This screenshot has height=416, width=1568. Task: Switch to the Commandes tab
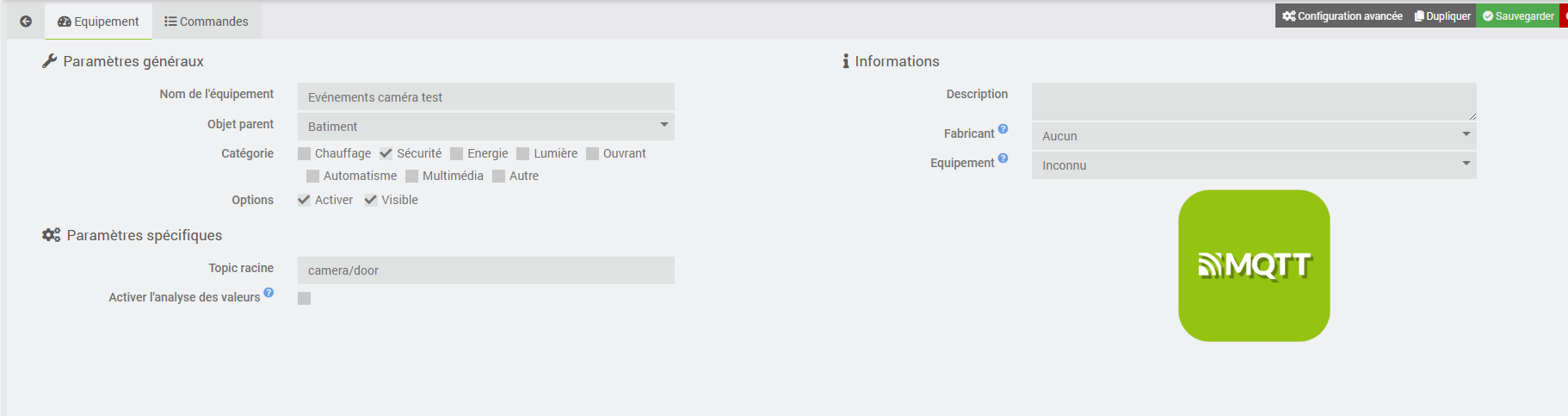(x=207, y=22)
